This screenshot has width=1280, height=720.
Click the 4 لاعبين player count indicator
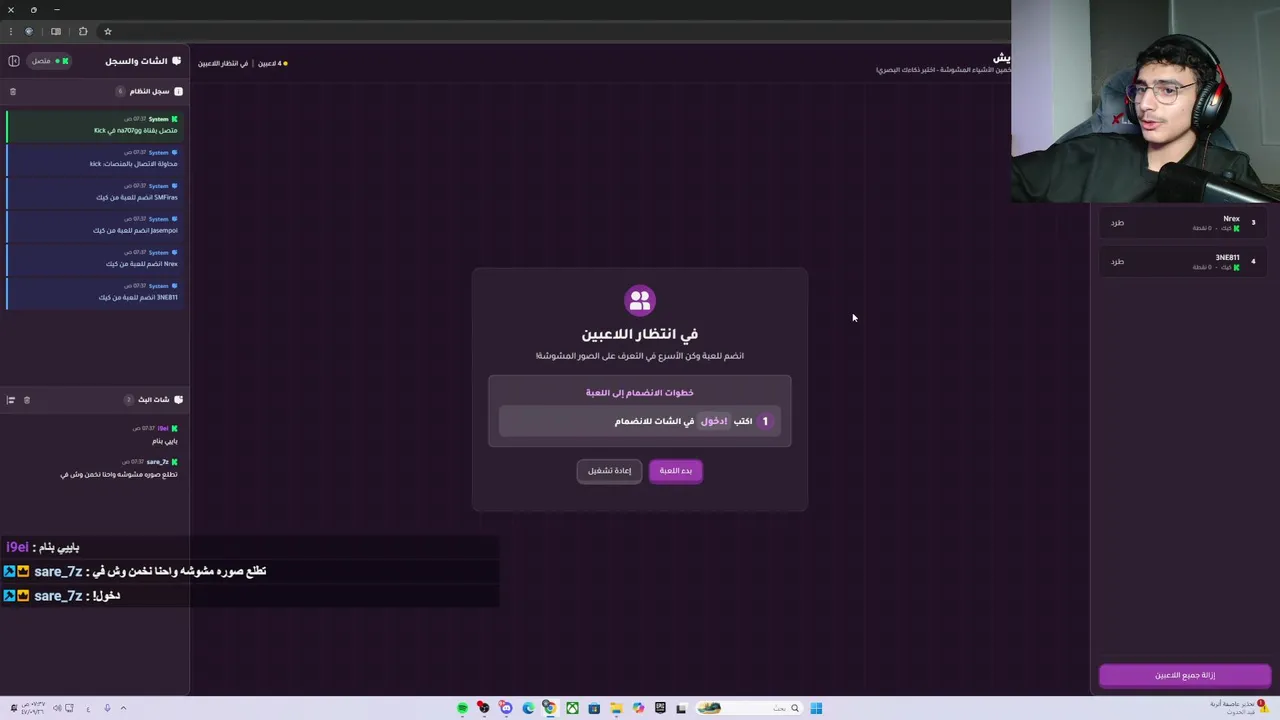point(273,63)
